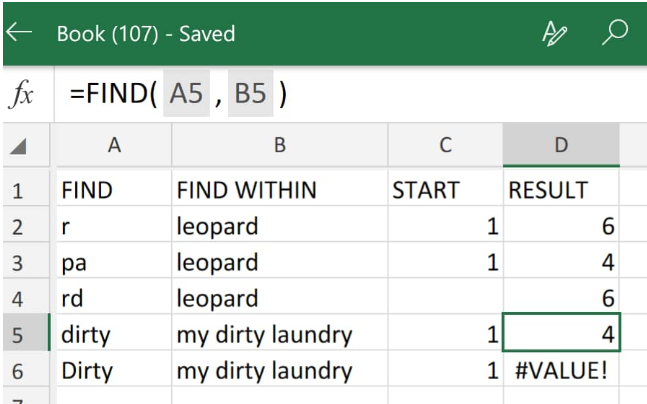
Task: Tap the back arrow icon
Action: coord(19,33)
